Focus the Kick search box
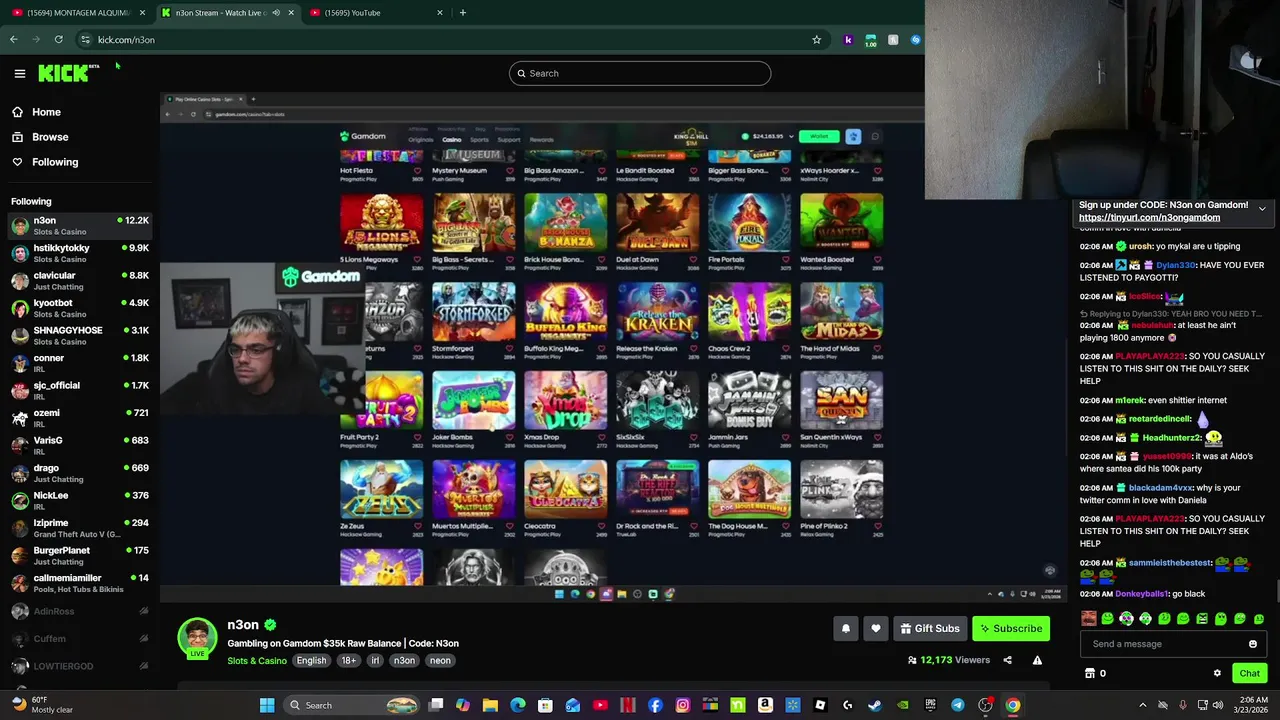This screenshot has width=1280, height=720. (x=640, y=73)
